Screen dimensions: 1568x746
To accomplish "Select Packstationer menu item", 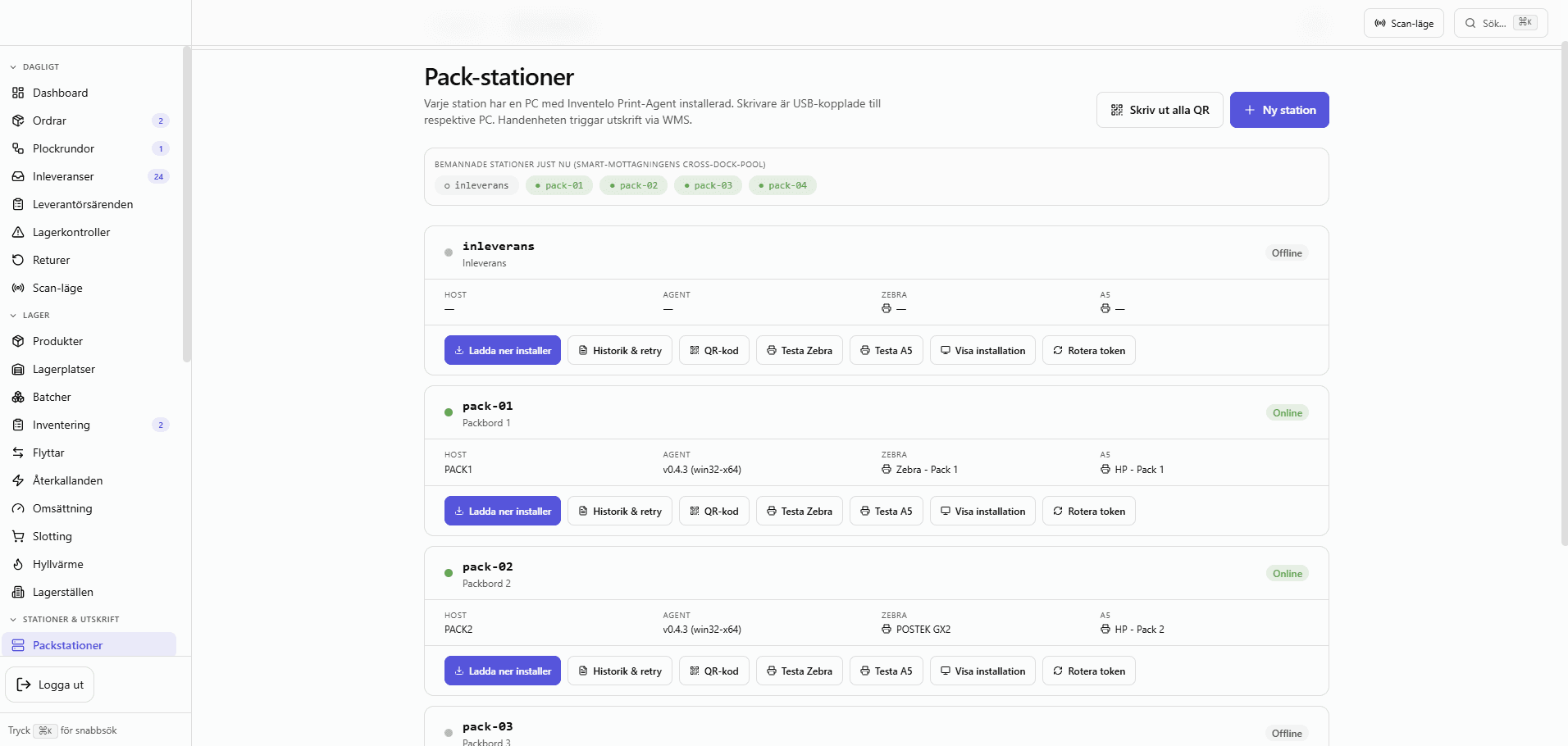I will 89,644.
